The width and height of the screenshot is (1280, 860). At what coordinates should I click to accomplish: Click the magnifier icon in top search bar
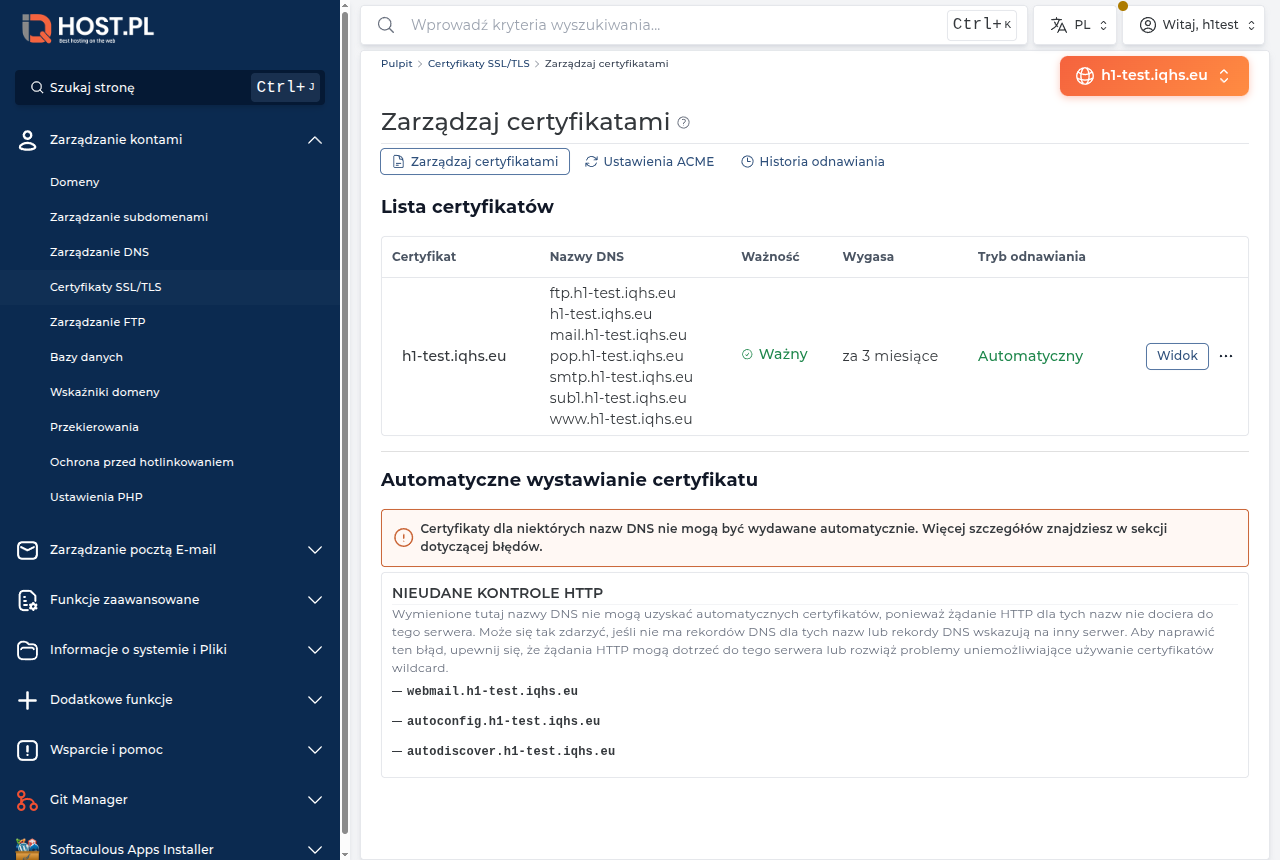click(386, 25)
